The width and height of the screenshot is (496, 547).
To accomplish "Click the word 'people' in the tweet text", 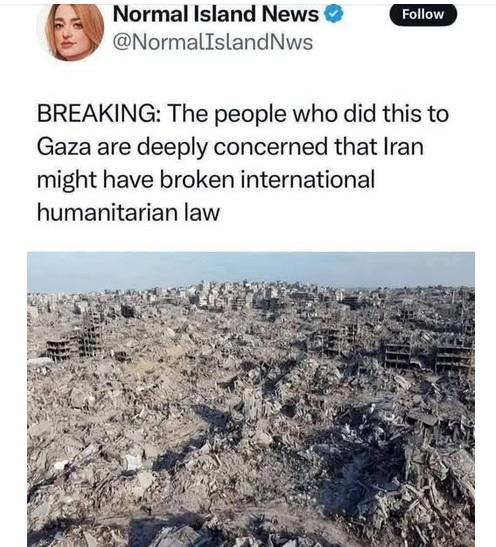I will click(250, 115).
